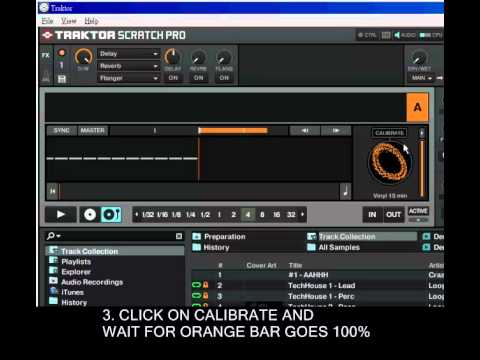This screenshot has height=360, width=480.
Task: Click the Preparation favorite folder icon
Action: (x=197, y=236)
